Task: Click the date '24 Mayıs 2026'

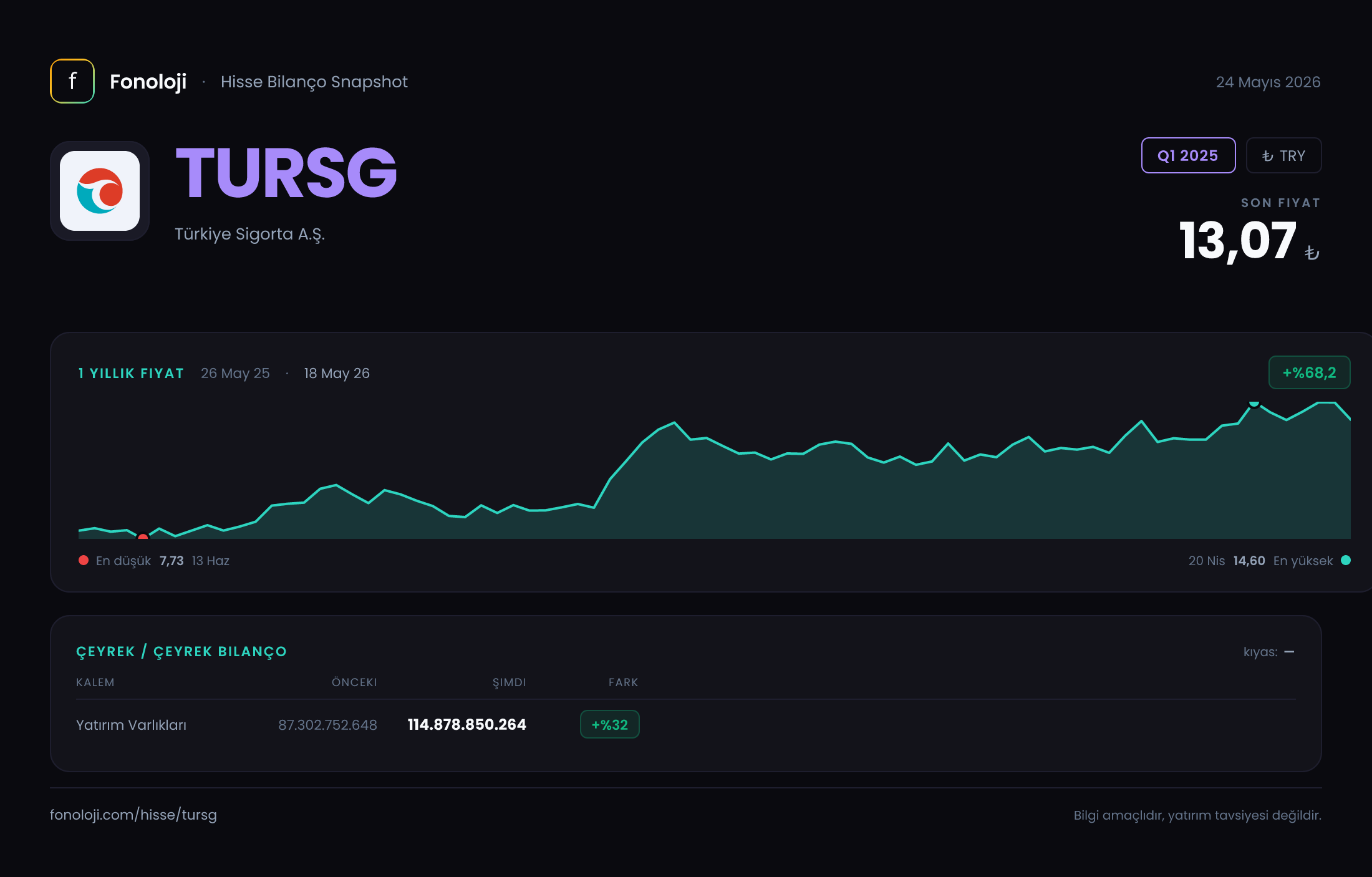Action: point(1268,82)
